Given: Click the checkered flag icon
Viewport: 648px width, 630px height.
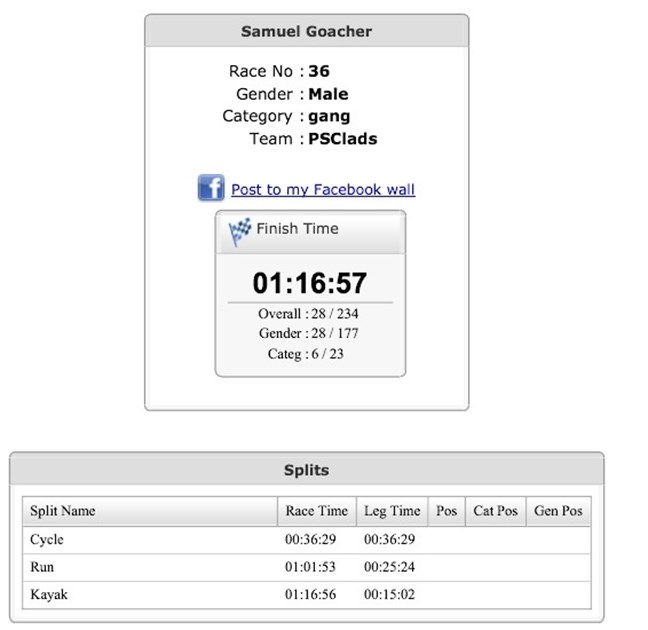Looking at the screenshot, I should click(240, 231).
